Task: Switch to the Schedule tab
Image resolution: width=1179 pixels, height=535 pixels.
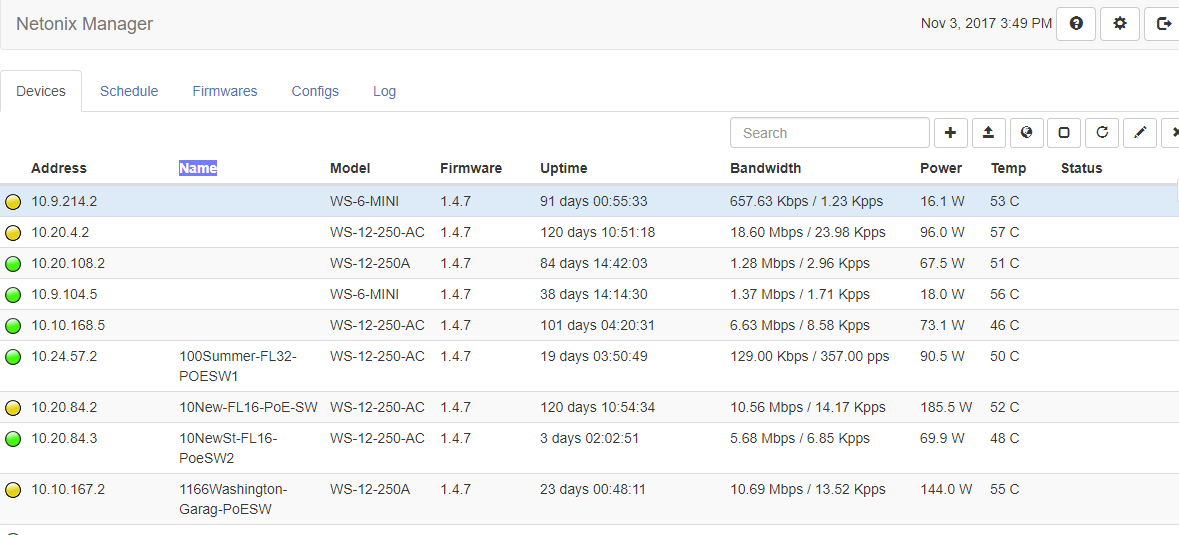Action: [x=129, y=91]
